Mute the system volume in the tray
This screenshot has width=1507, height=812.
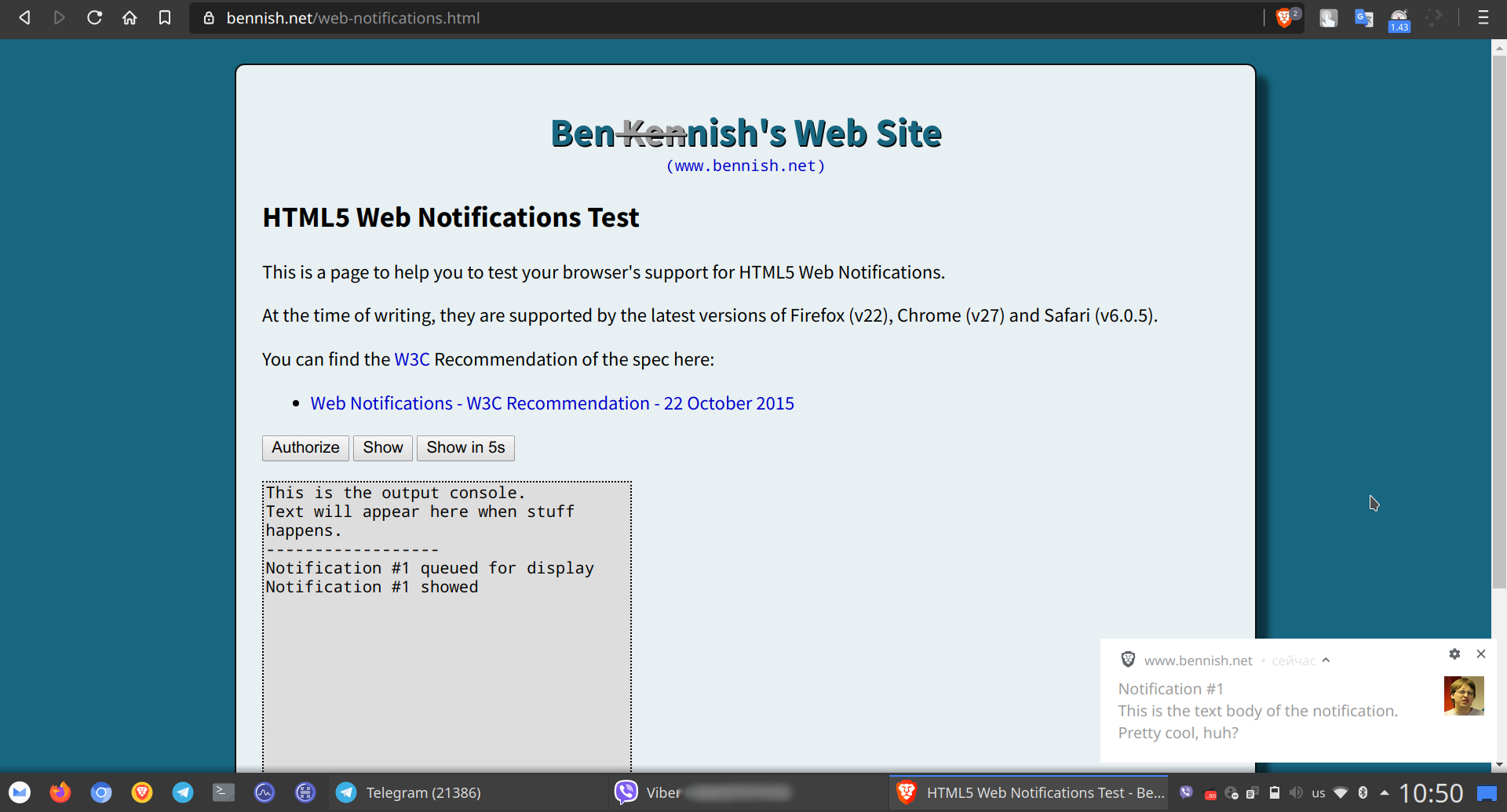[x=1297, y=792]
